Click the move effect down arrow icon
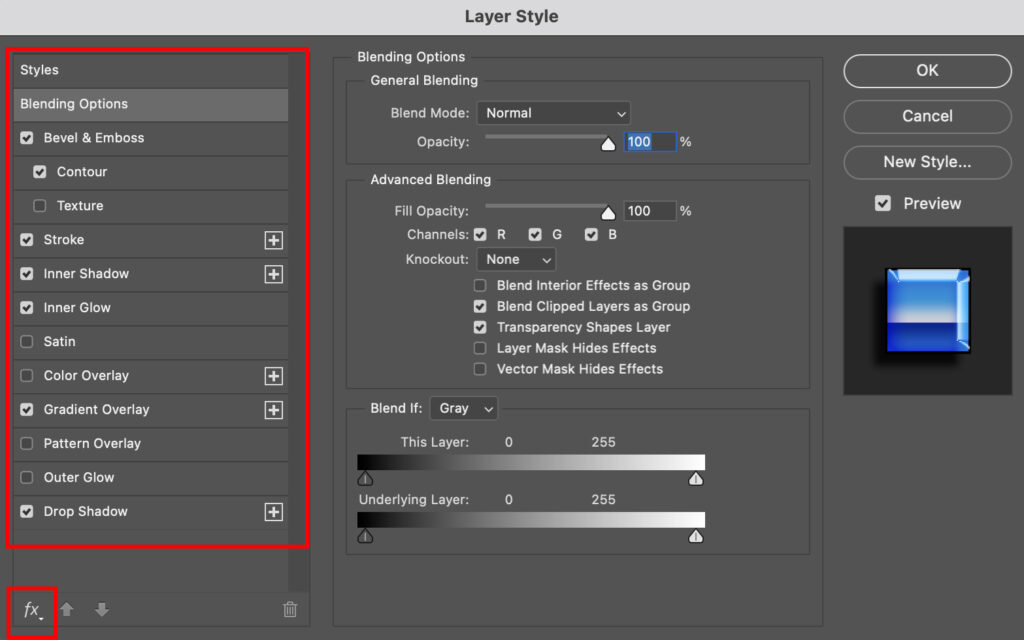 pos(101,609)
